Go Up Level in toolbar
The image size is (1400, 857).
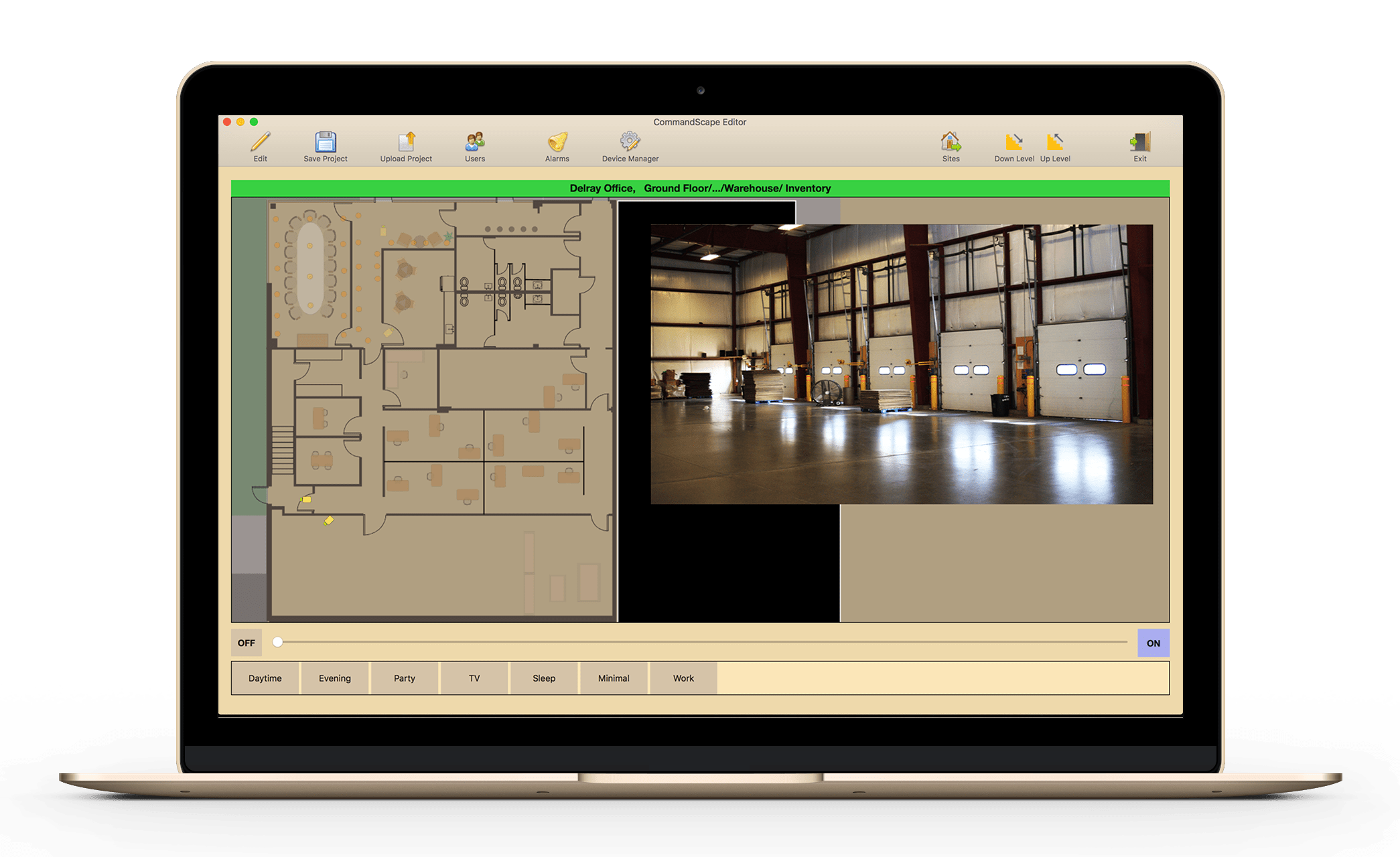[1055, 142]
